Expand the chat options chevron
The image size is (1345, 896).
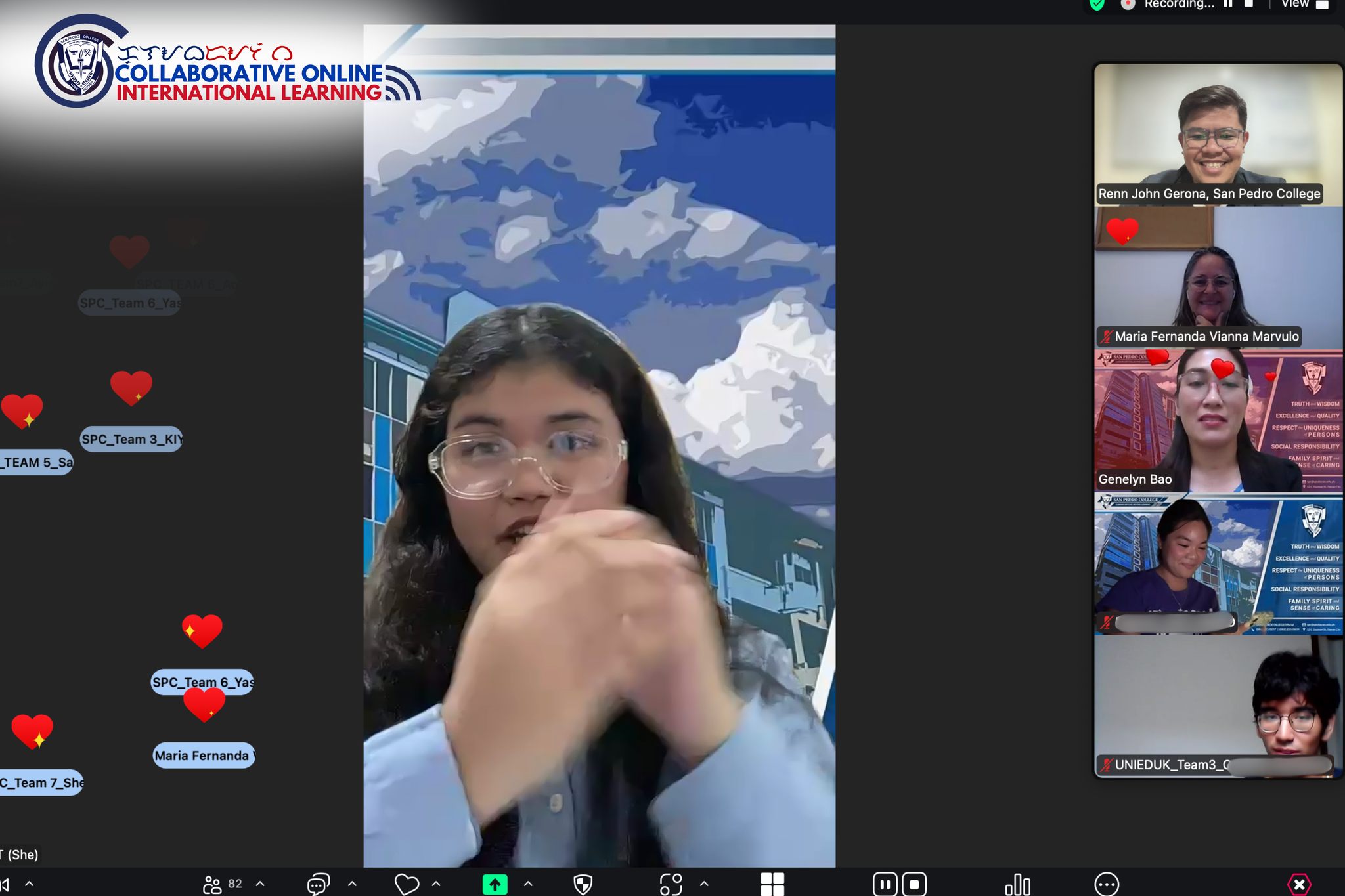click(352, 884)
